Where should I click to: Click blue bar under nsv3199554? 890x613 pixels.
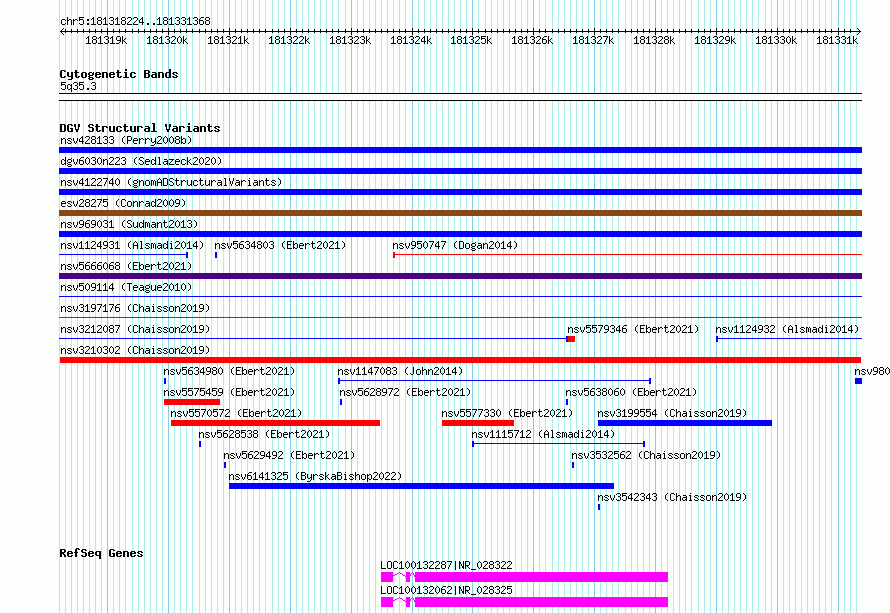685,423
